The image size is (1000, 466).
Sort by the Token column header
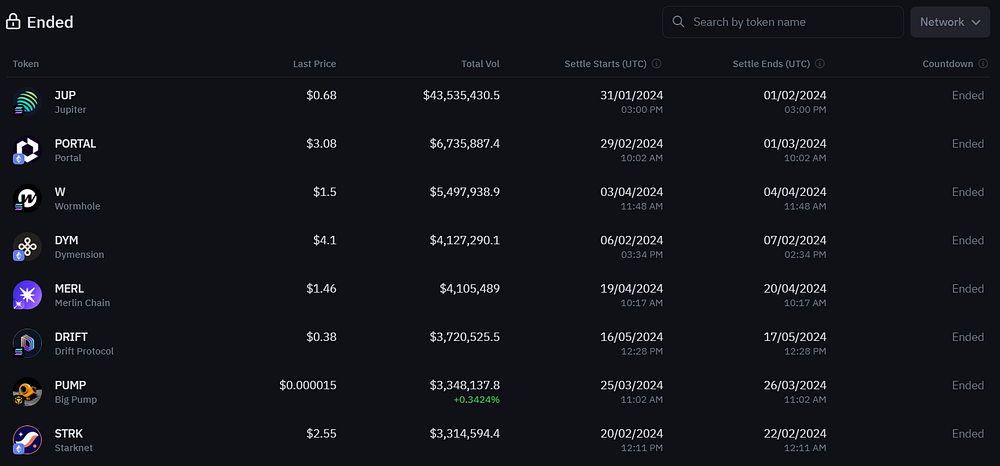[26, 64]
